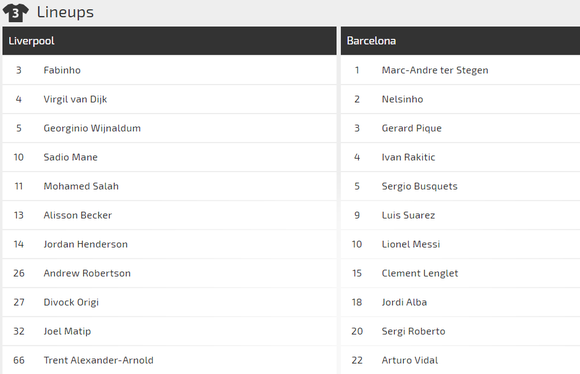Click Arturo Vidal's name
Screen dimensions: 580x374
410,360
